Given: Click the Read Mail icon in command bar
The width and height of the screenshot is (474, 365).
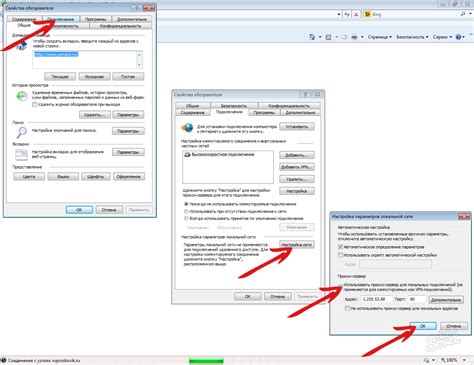Looking at the screenshot, I should coord(344,37).
